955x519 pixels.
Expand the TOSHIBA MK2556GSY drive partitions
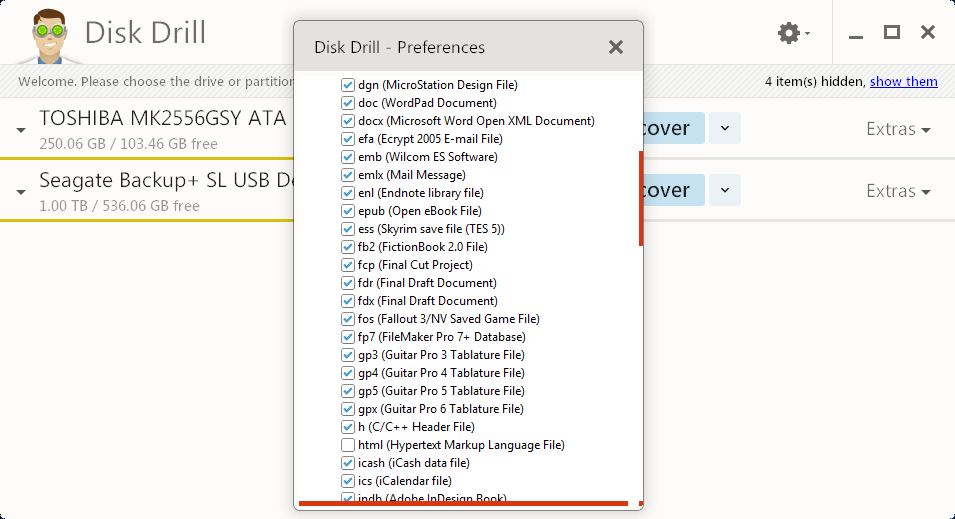[x=21, y=130]
